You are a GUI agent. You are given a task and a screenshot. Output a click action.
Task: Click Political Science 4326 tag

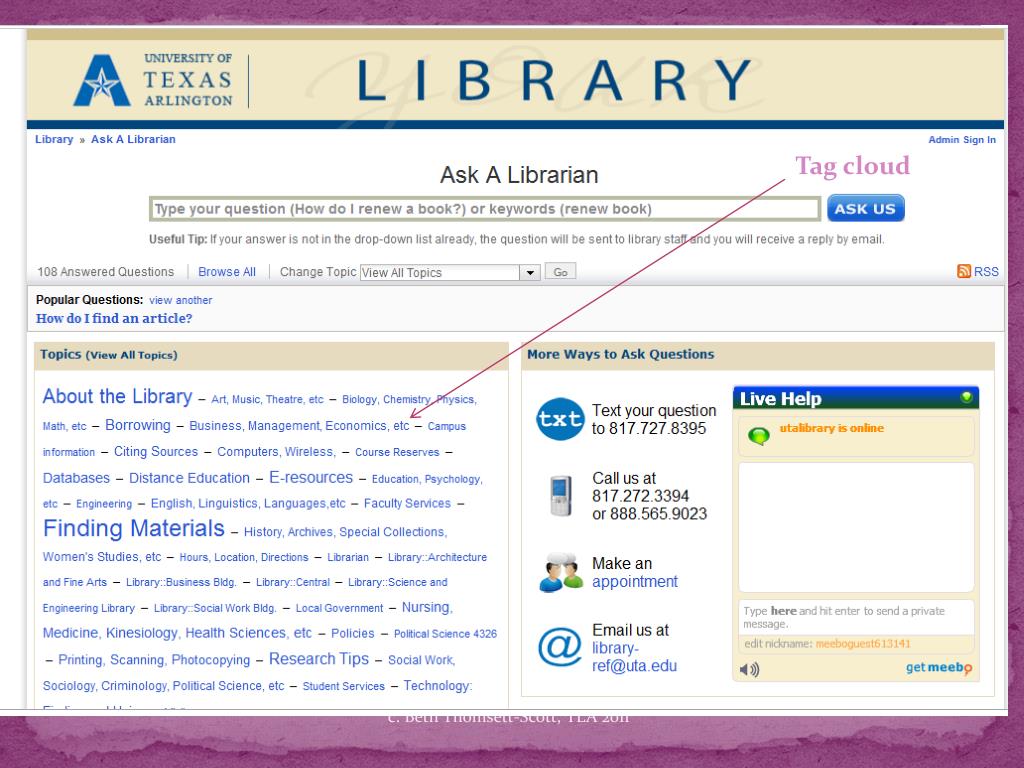click(445, 634)
